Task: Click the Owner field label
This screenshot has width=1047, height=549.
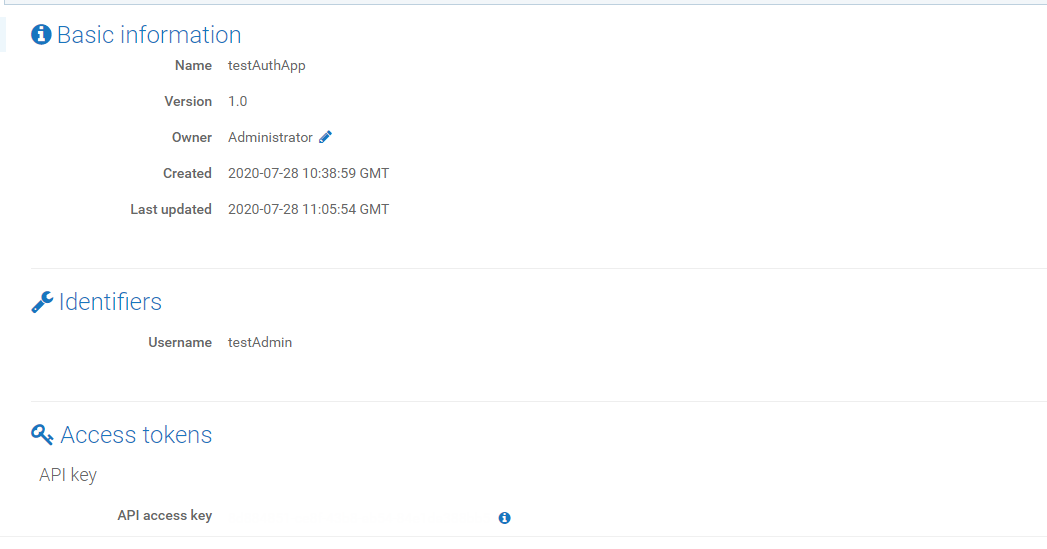Action: (x=192, y=138)
